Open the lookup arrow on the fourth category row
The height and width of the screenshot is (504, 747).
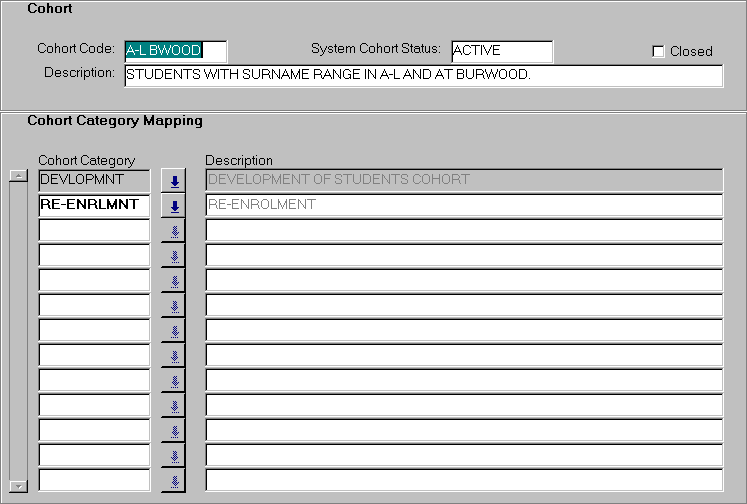tap(174, 256)
